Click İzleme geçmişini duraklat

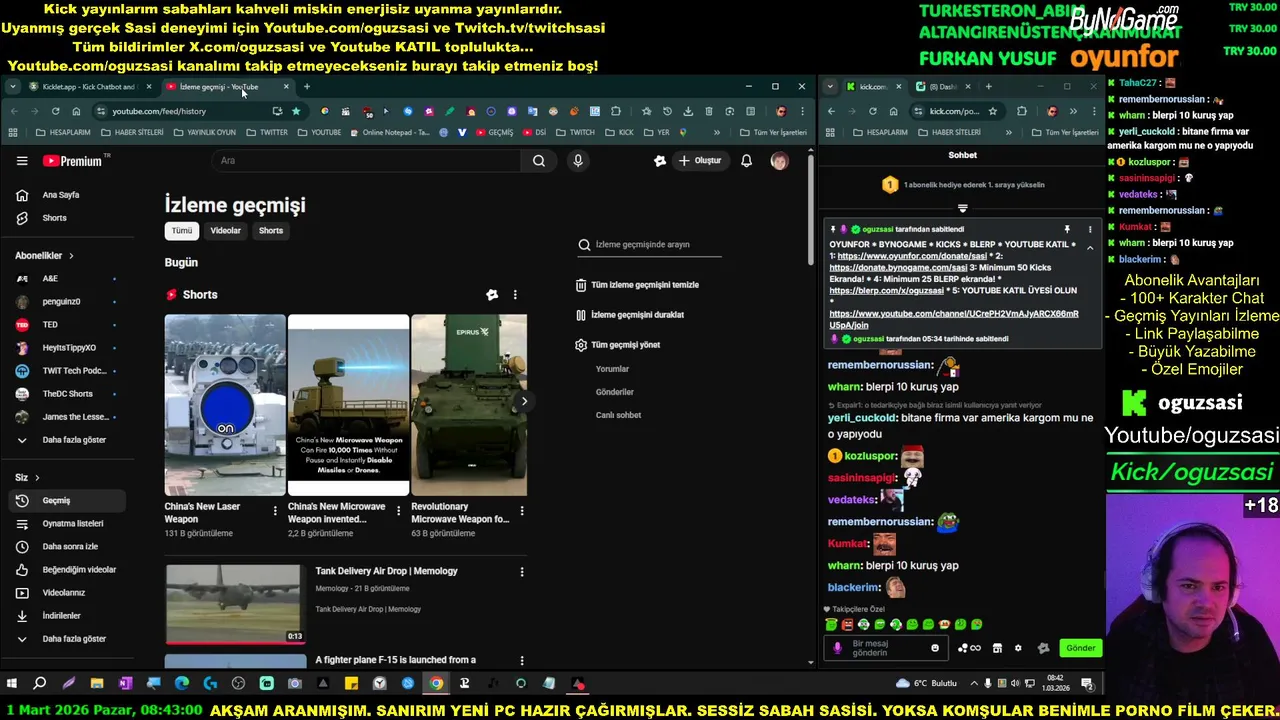point(629,315)
